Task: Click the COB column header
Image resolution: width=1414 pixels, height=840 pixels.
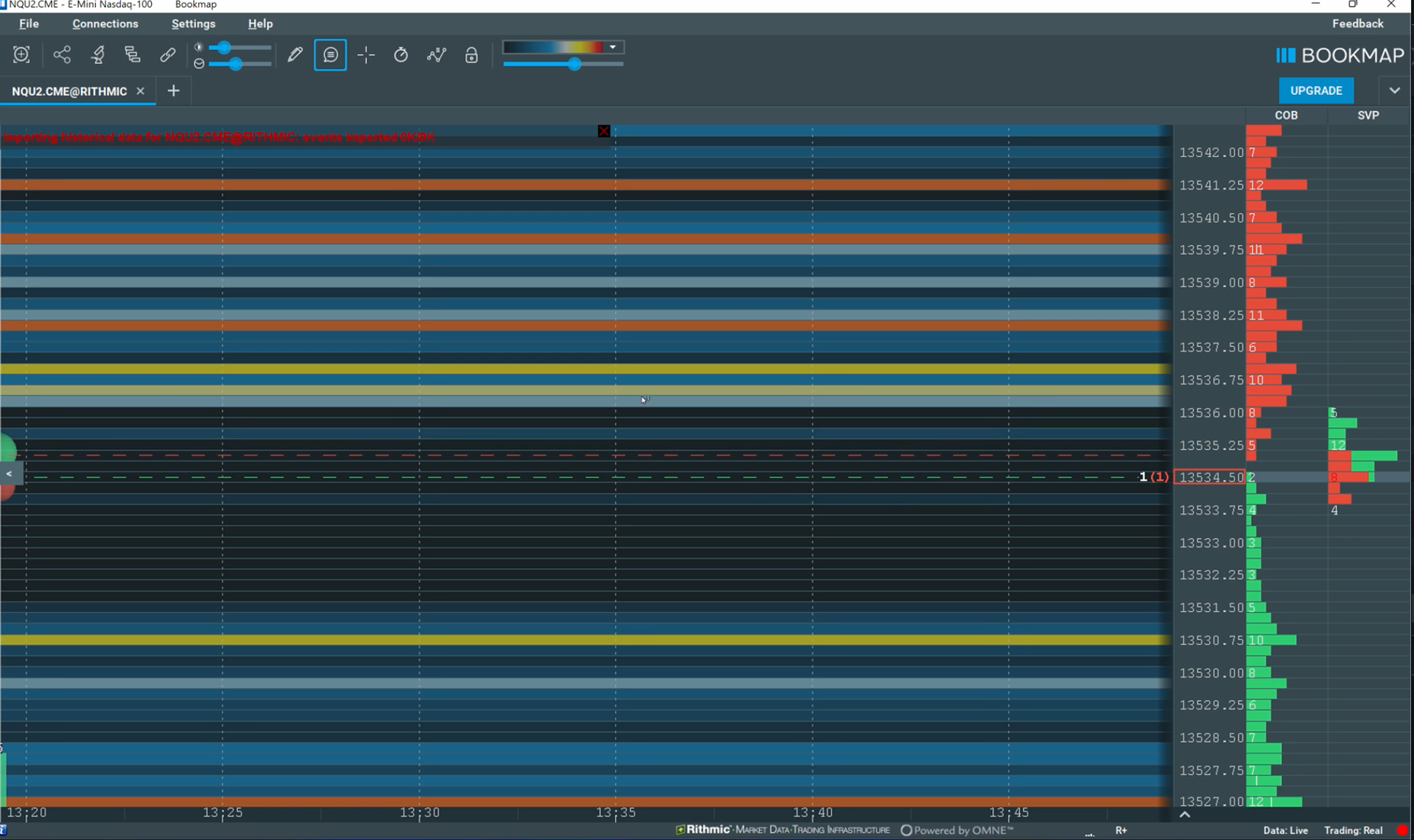Action: click(x=1286, y=116)
